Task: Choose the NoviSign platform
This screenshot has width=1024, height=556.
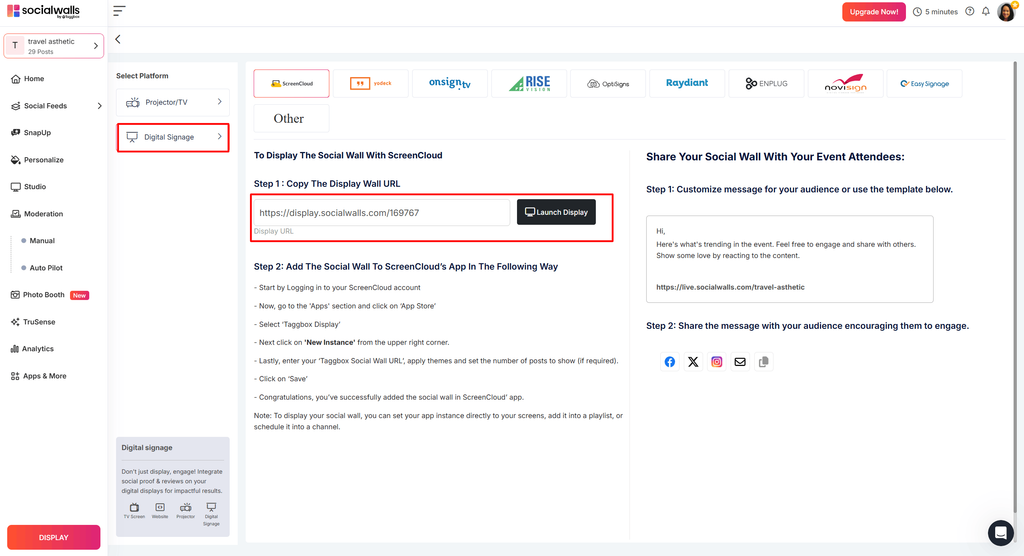Action: pyautogui.click(x=845, y=84)
